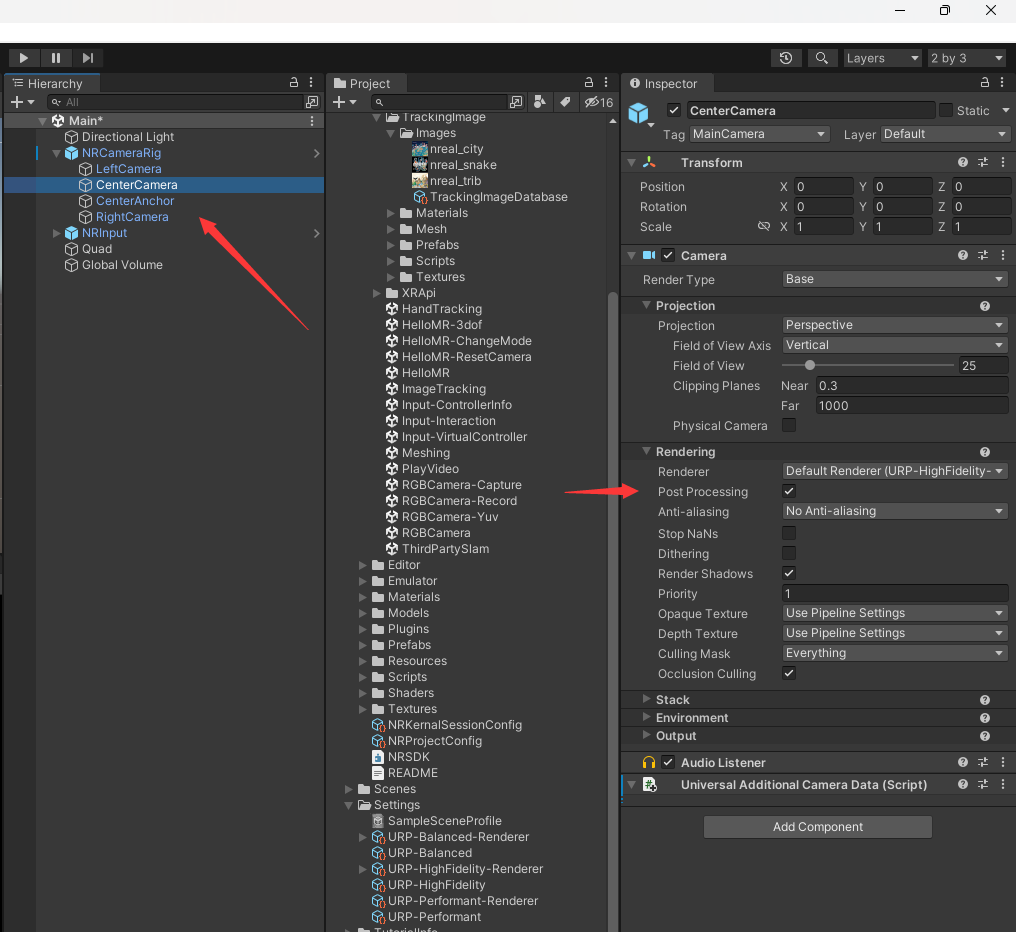The width and height of the screenshot is (1016, 932).
Task: Click the Add Component button
Action: tap(817, 827)
